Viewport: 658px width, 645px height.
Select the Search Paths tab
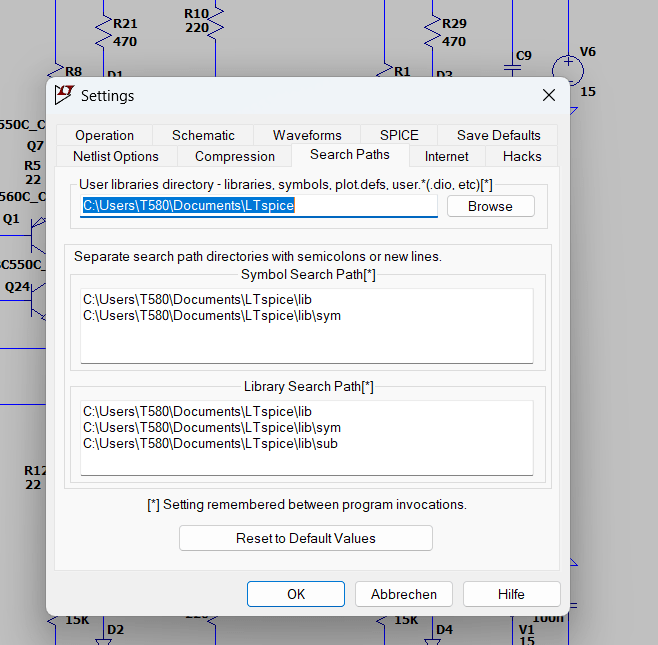350,154
